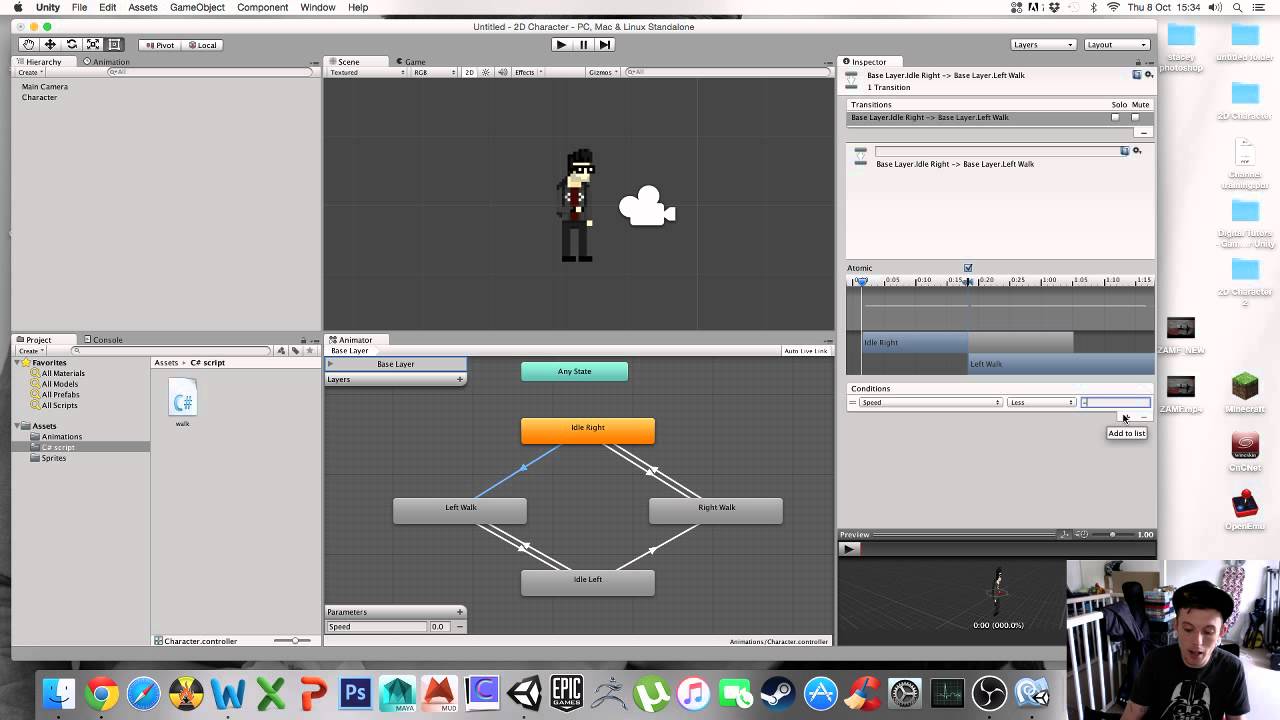
Task: Open transition help book icon
Action: click(1124, 151)
